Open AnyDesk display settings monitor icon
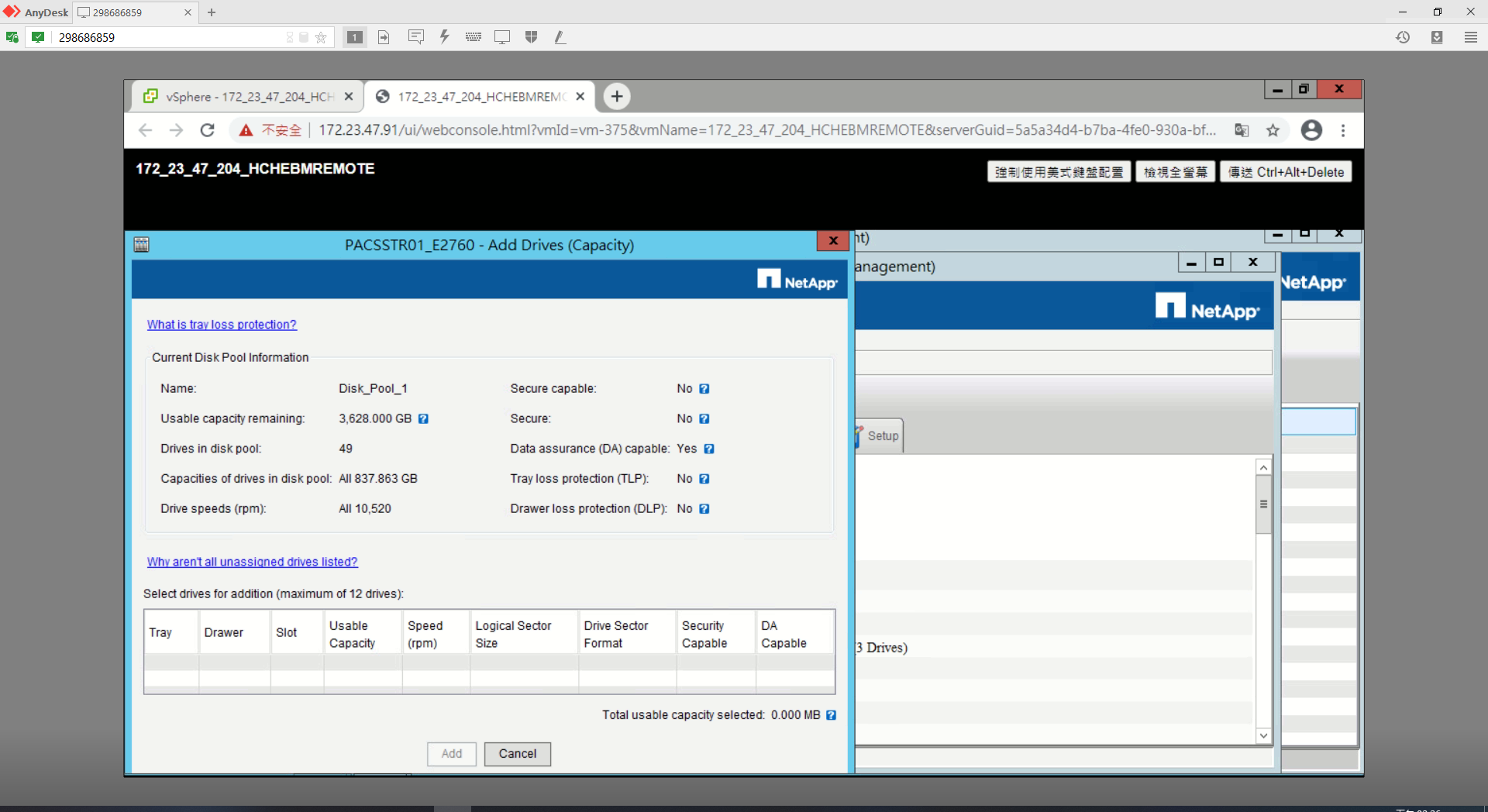The width and height of the screenshot is (1488, 812). point(502,37)
